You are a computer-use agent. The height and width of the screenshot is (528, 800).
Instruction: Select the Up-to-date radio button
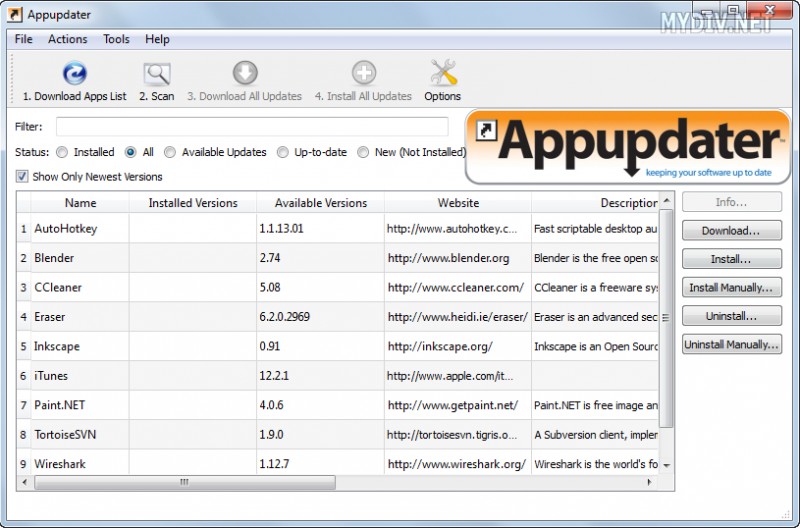click(283, 152)
